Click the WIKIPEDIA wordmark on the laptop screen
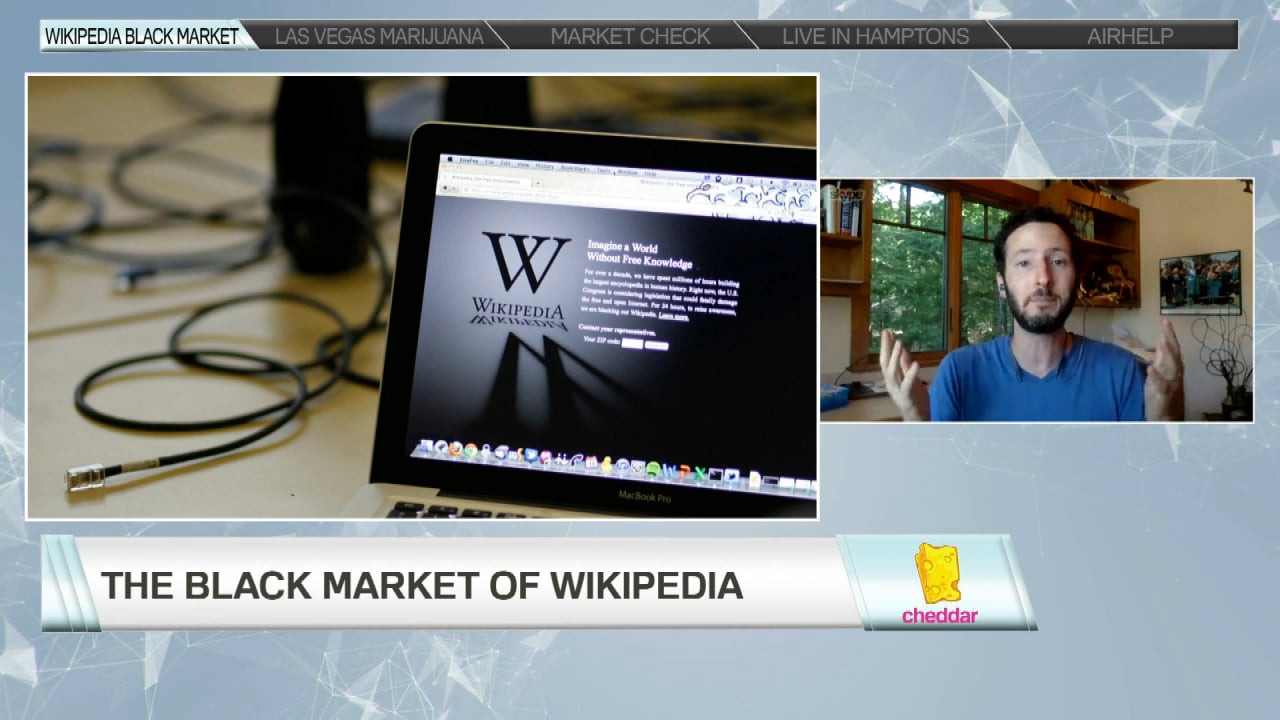The height and width of the screenshot is (720, 1280). pos(519,310)
